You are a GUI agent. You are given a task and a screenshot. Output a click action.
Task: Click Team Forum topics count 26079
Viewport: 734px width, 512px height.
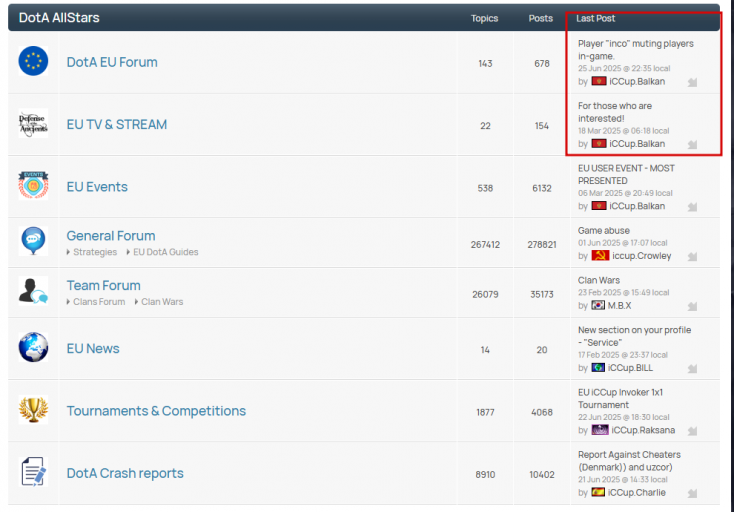(x=485, y=294)
